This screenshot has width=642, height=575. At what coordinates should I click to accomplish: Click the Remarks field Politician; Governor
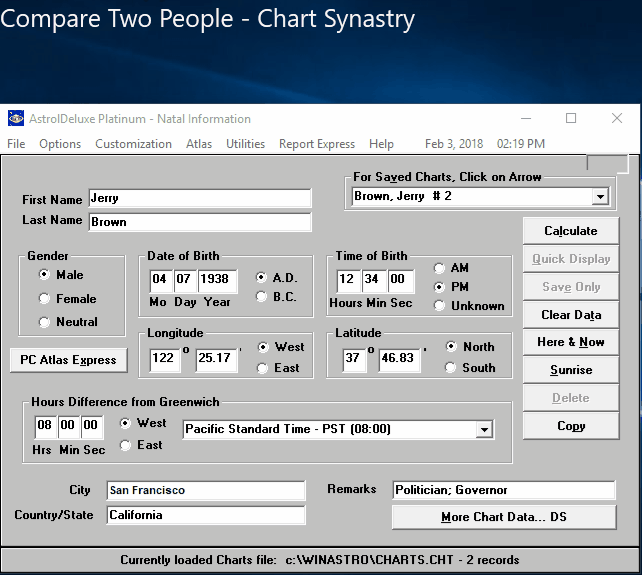coord(504,490)
